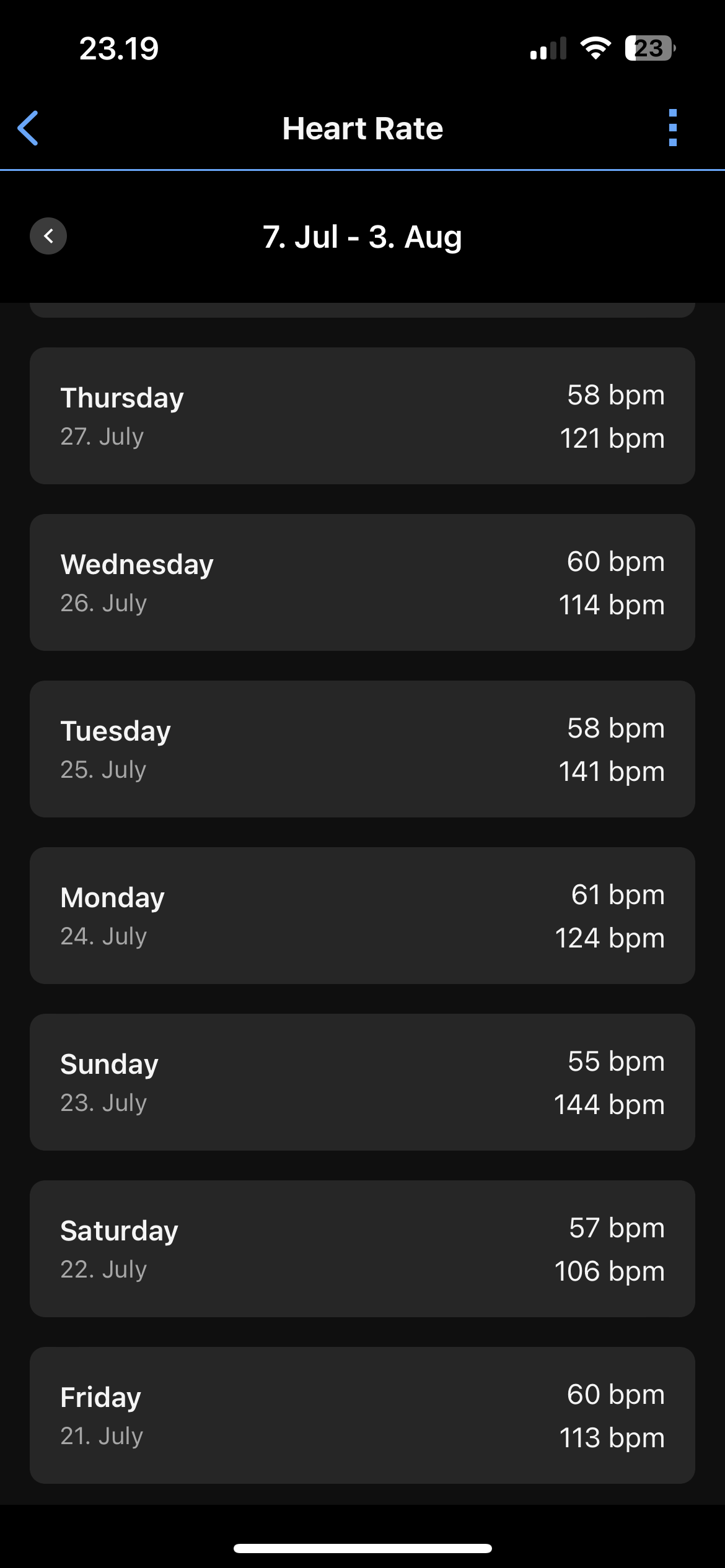725x1568 pixels.
Task: Tap the 106 bpm value on Saturday
Action: [x=610, y=1271]
